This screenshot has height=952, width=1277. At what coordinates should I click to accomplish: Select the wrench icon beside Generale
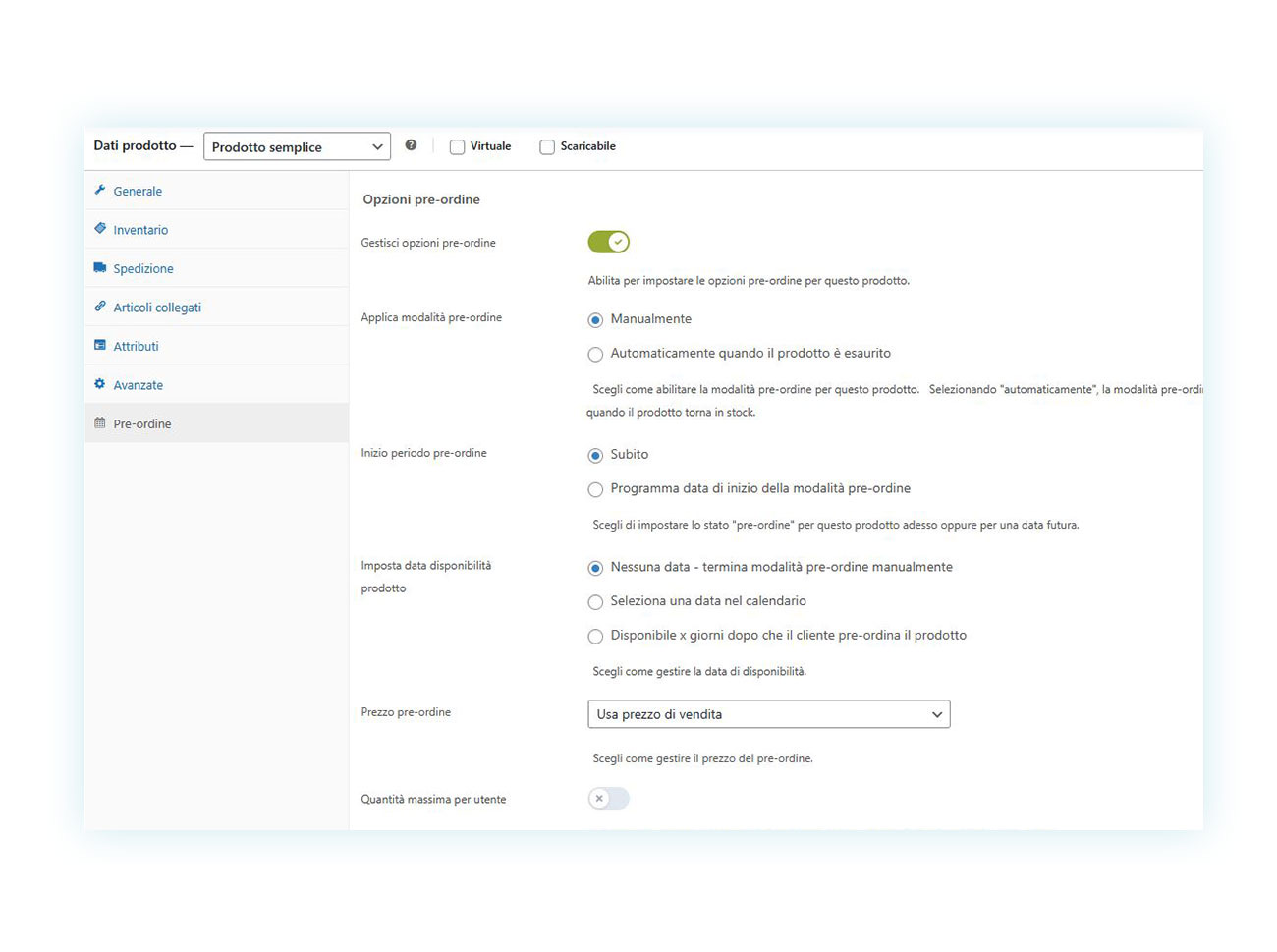pyautogui.click(x=100, y=190)
